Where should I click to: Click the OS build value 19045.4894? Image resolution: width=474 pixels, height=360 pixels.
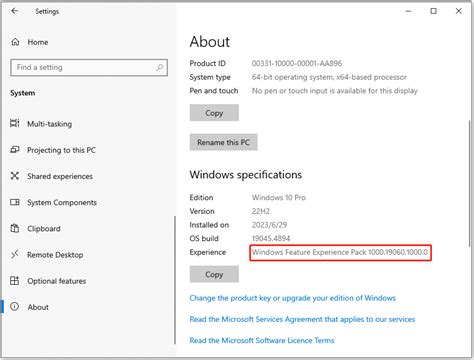point(271,239)
